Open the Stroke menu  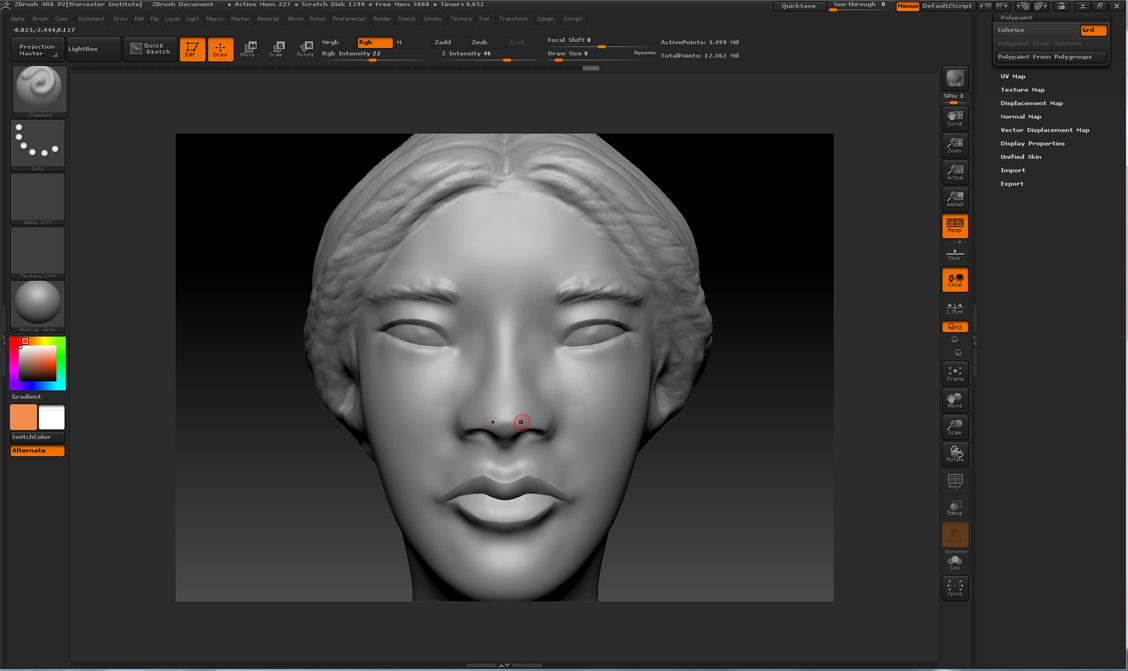pos(432,19)
